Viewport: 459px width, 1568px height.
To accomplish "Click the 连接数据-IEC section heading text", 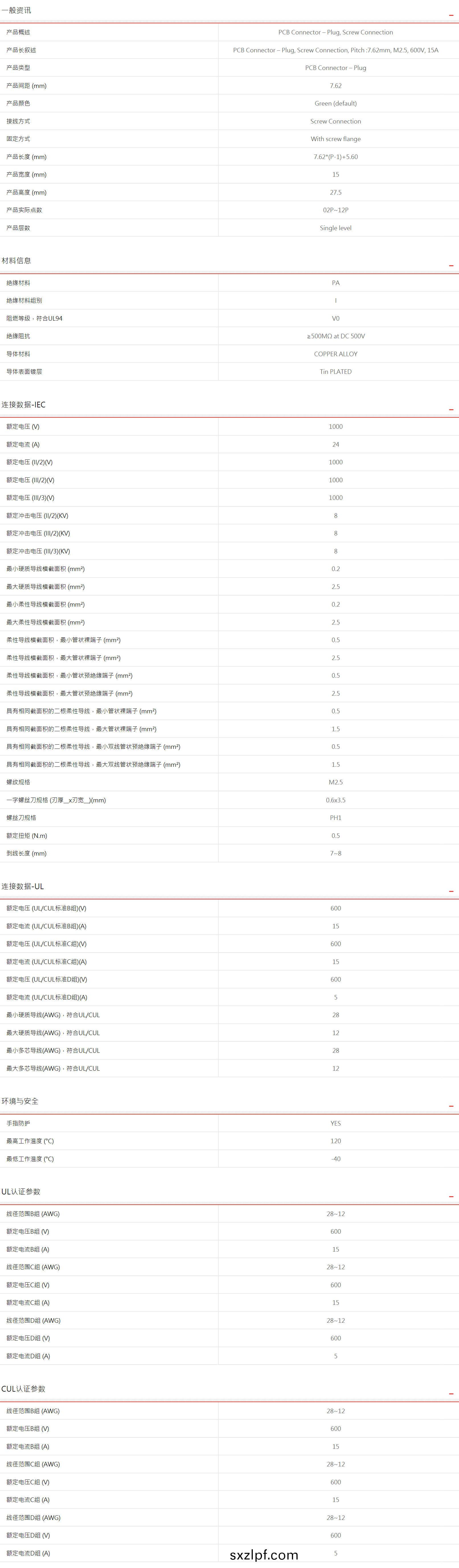I will pyautogui.click(x=23, y=405).
